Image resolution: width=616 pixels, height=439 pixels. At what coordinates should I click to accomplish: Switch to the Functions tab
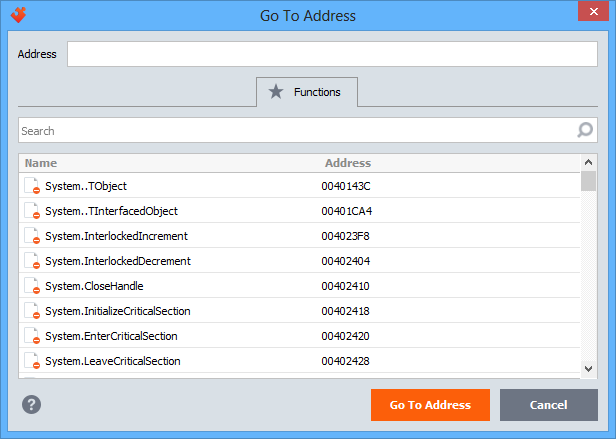point(307,92)
